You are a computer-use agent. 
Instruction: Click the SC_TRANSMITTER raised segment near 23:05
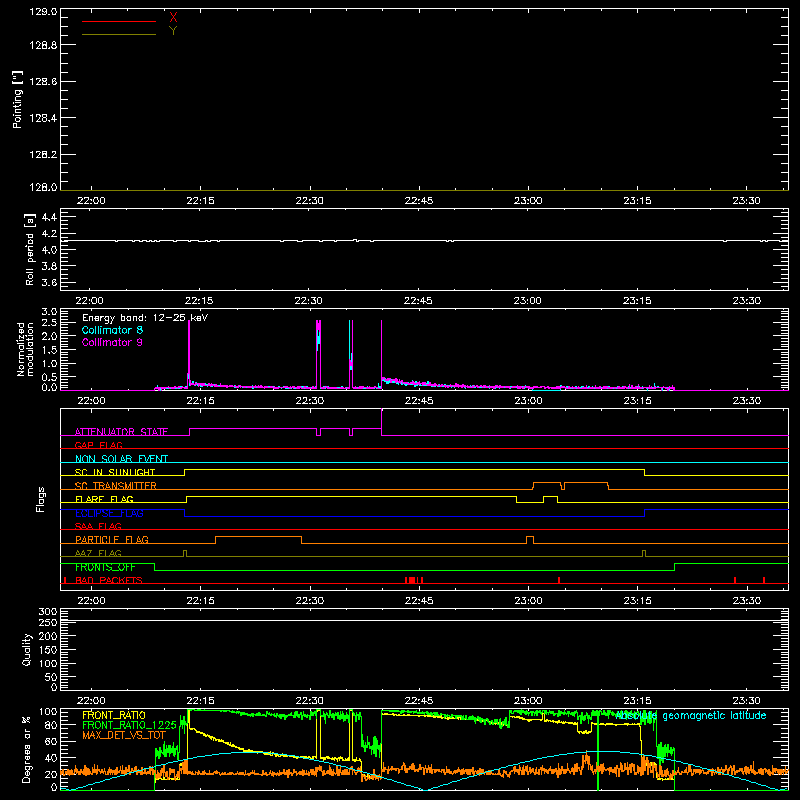click(570, 483)
